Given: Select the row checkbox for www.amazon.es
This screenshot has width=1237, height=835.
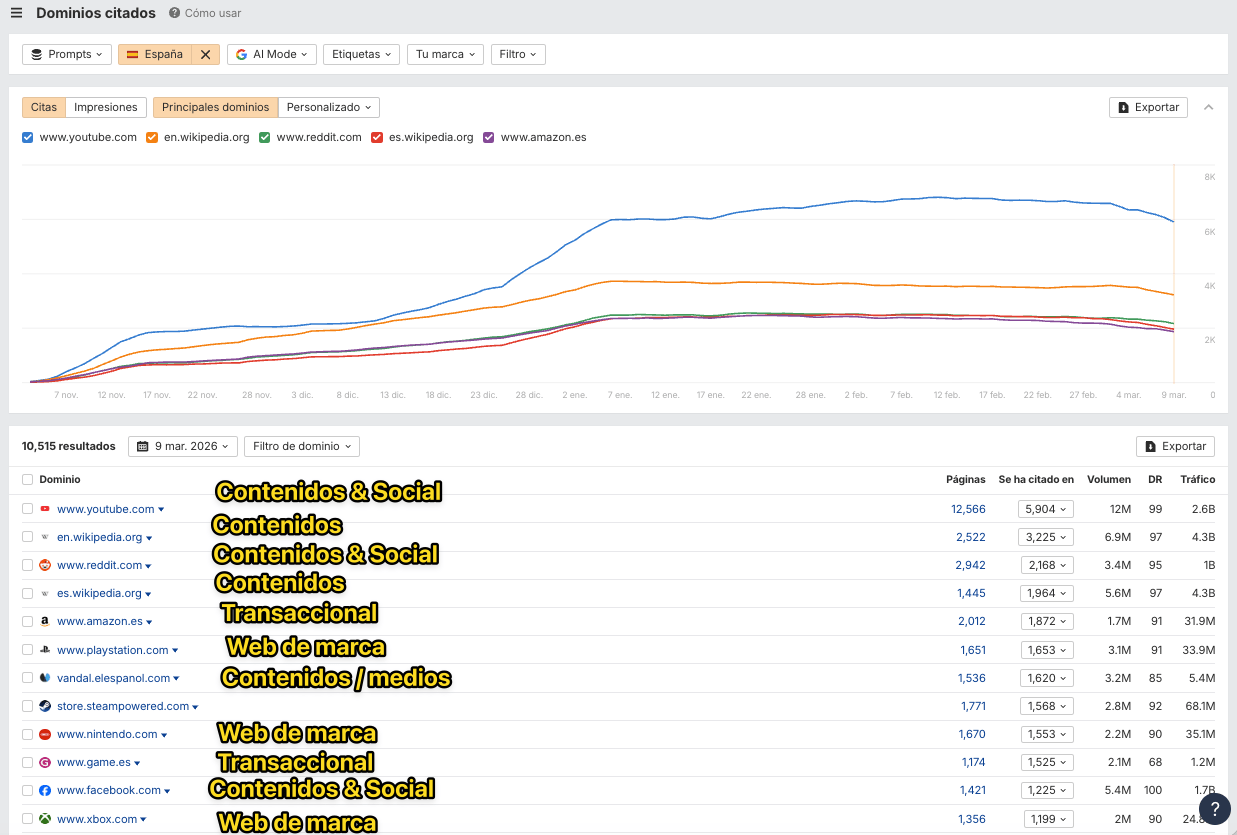Looking at the screenshot, I should coord(27,621).
